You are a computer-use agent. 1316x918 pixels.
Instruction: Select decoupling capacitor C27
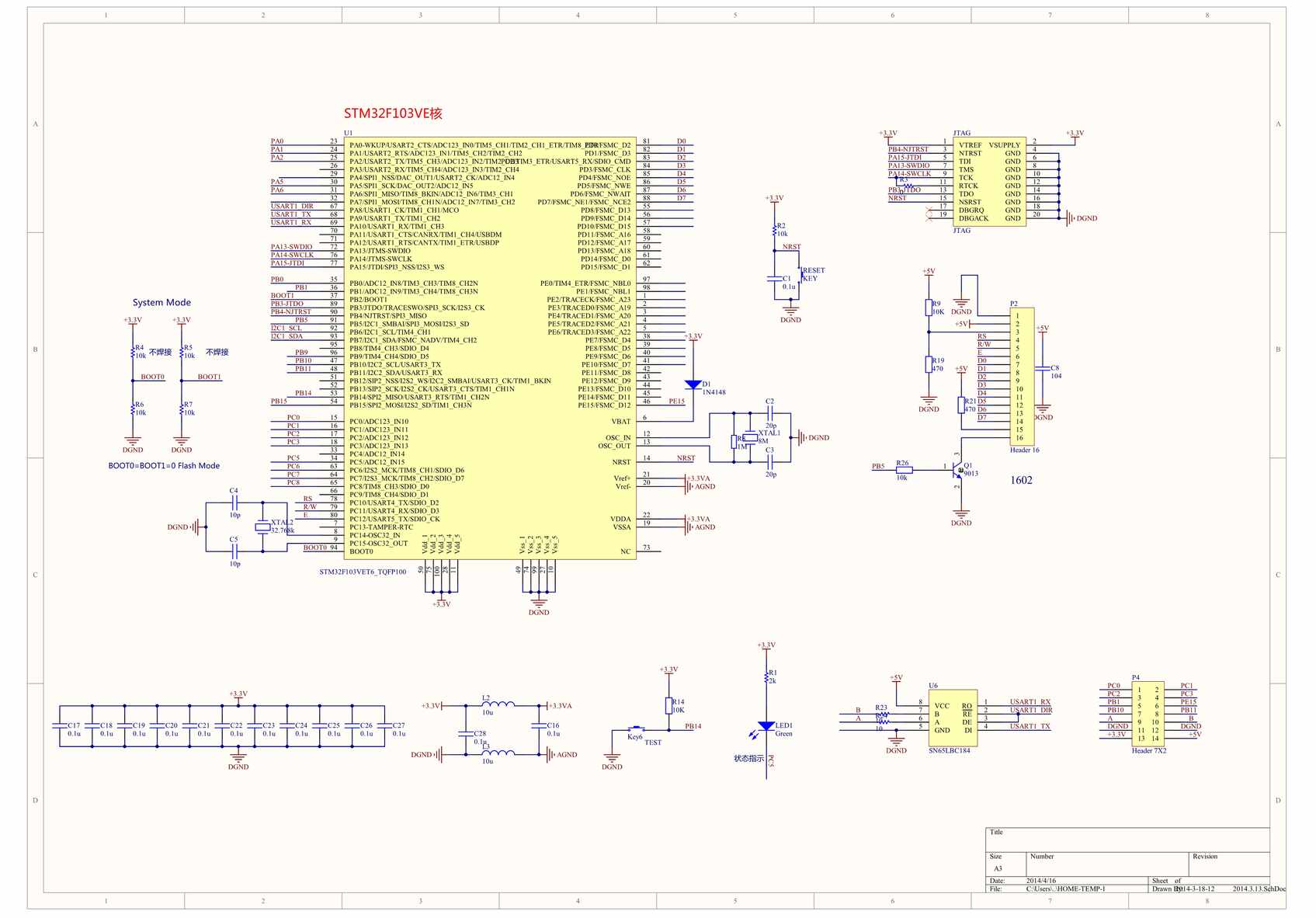384,726
